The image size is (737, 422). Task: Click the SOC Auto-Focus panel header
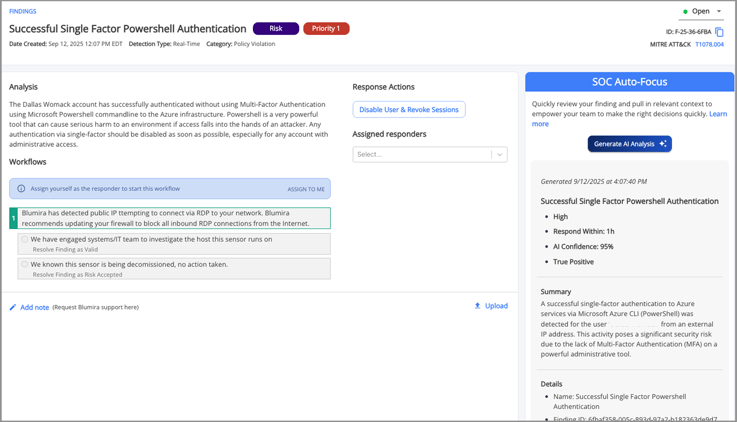tap(629, 81)
